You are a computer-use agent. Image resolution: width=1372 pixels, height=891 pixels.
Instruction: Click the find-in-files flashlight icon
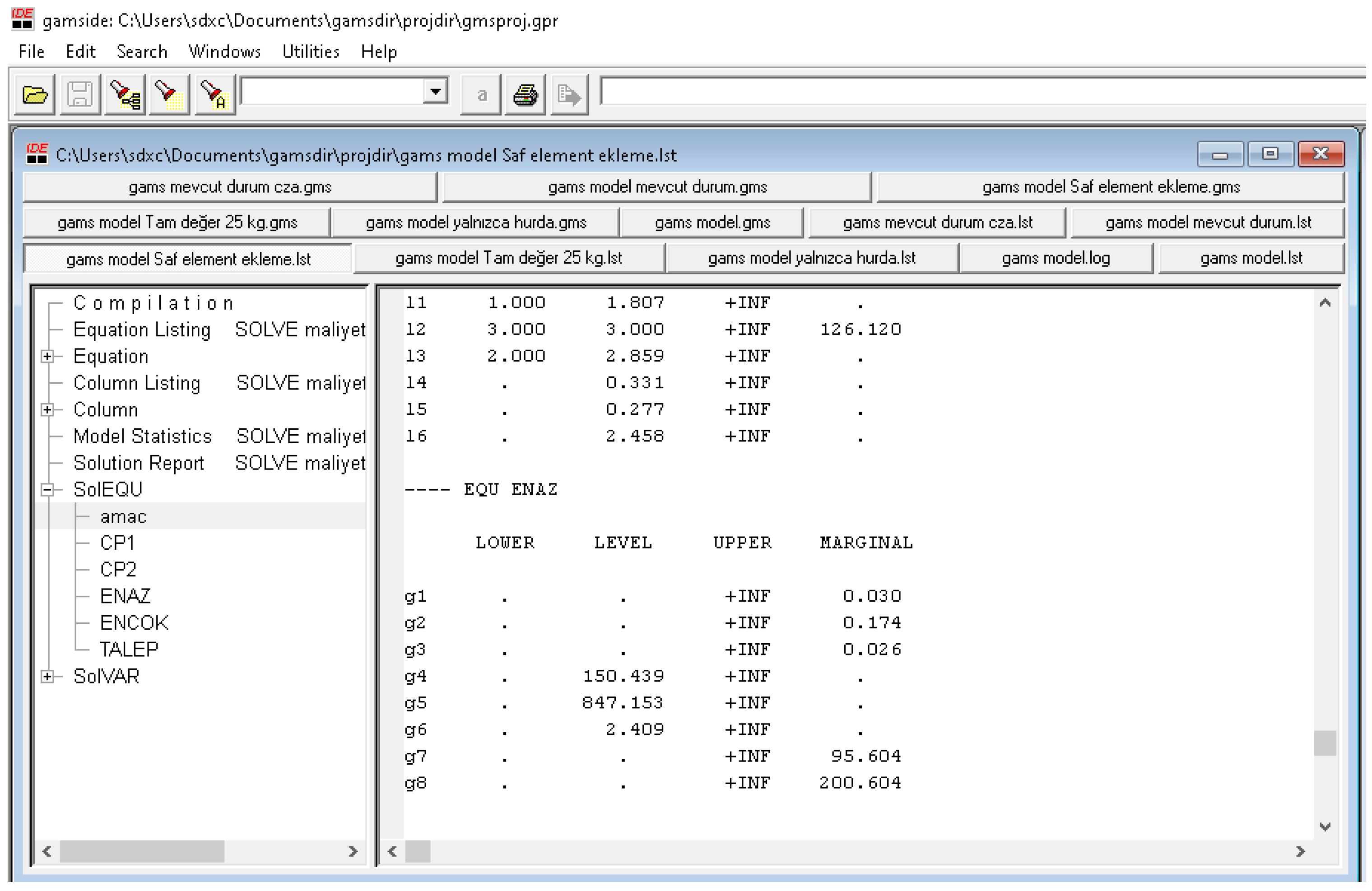(125, 95)
